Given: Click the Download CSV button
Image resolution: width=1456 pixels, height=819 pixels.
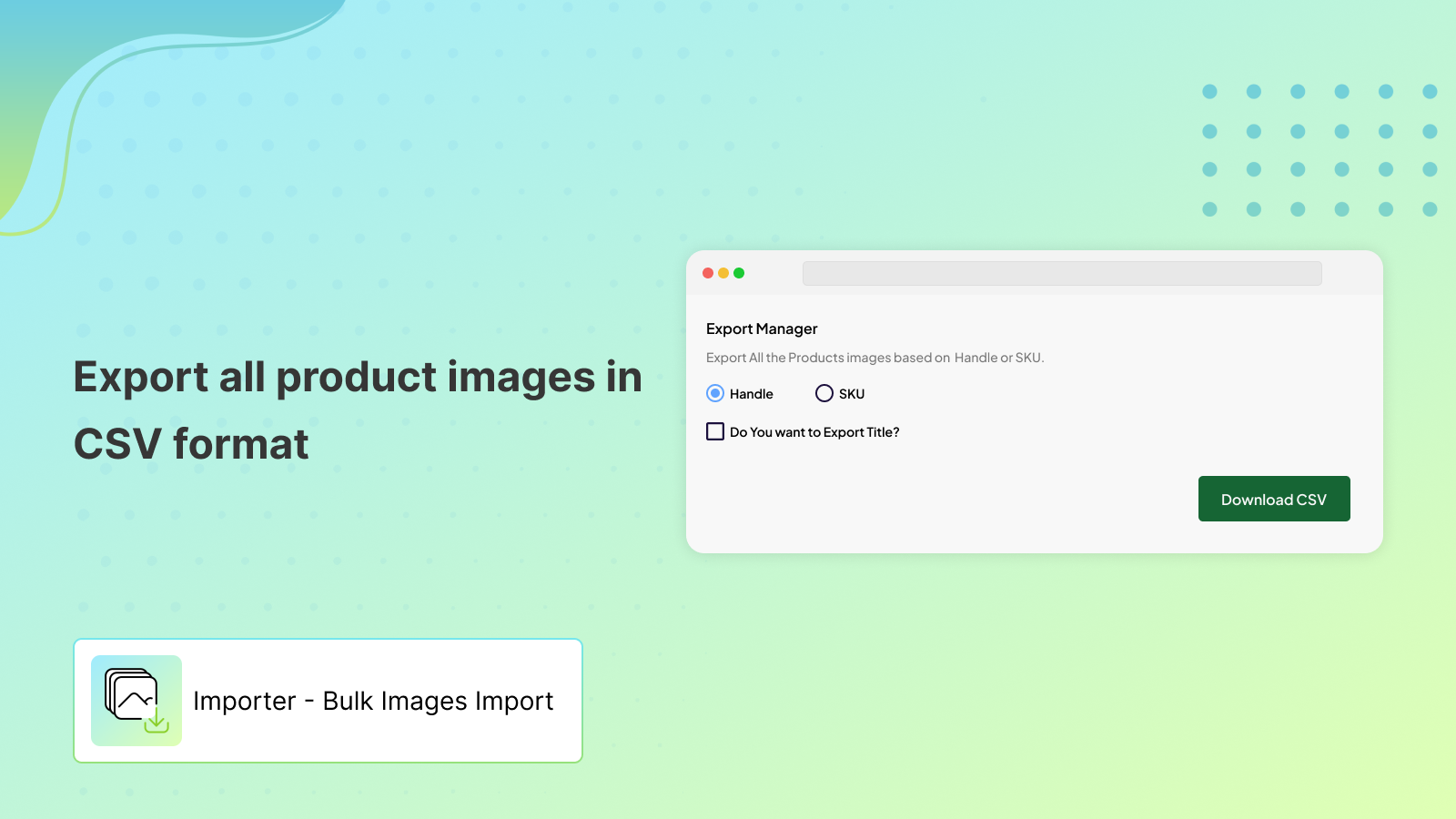Looking at the screenshot, I should point(1274,499).
